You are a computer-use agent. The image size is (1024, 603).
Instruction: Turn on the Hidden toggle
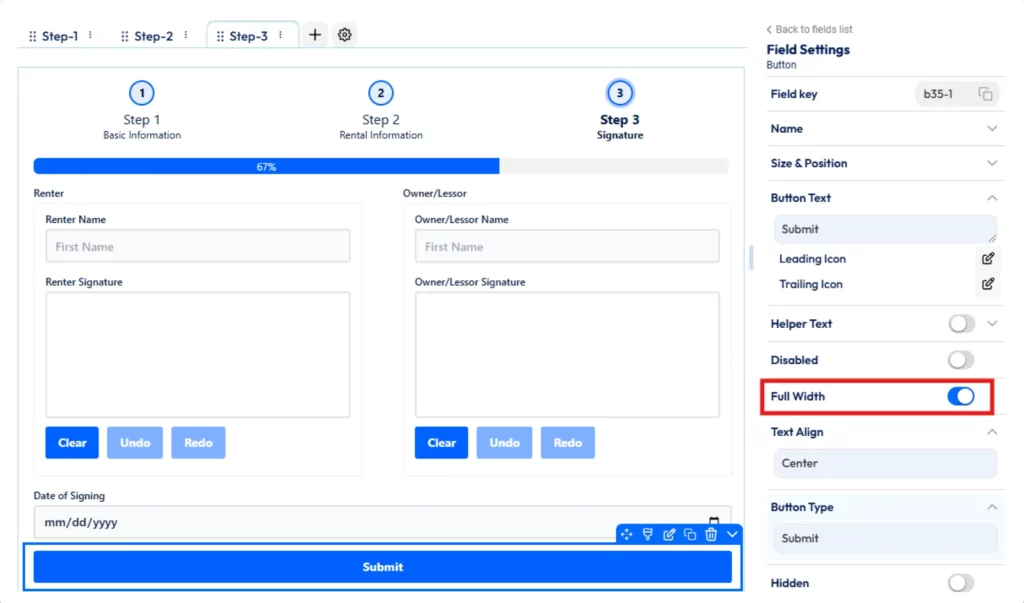(x=961, y=582)
